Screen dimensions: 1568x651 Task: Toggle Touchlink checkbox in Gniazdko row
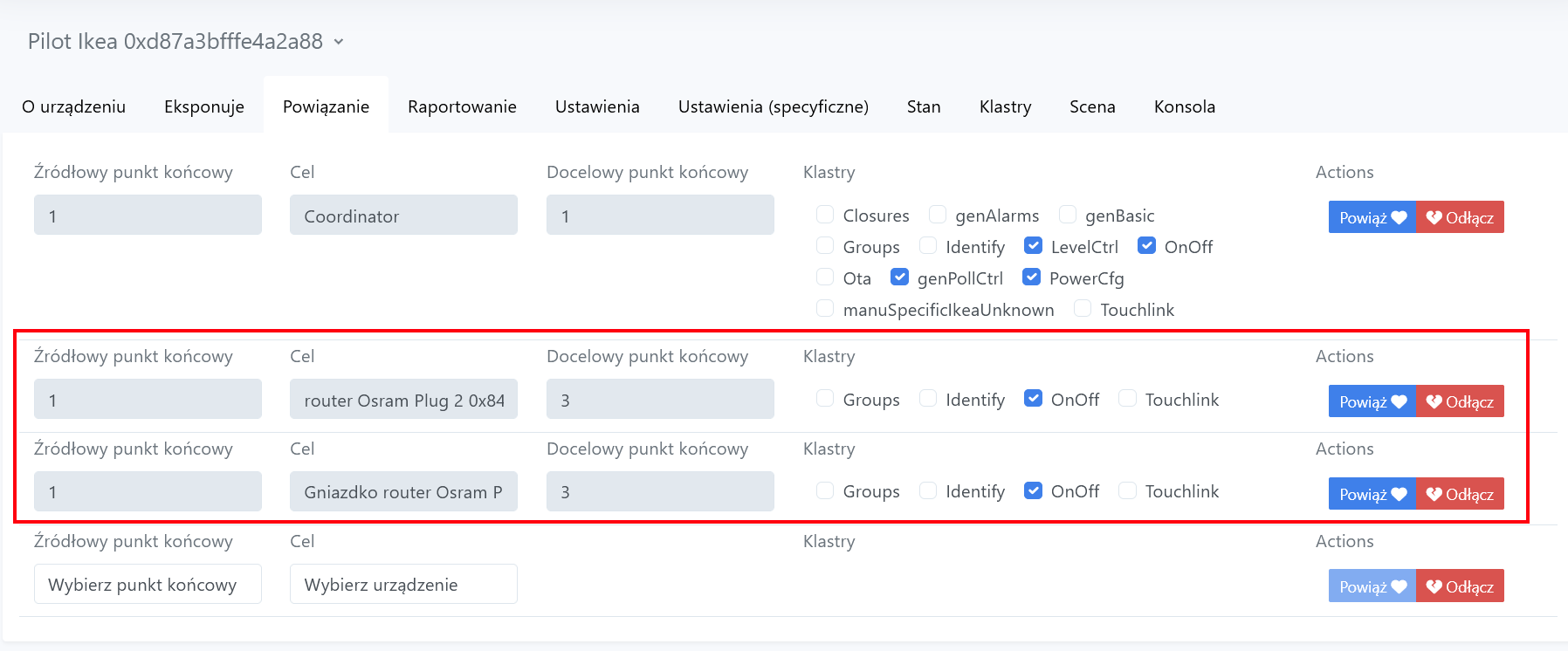1127,490
